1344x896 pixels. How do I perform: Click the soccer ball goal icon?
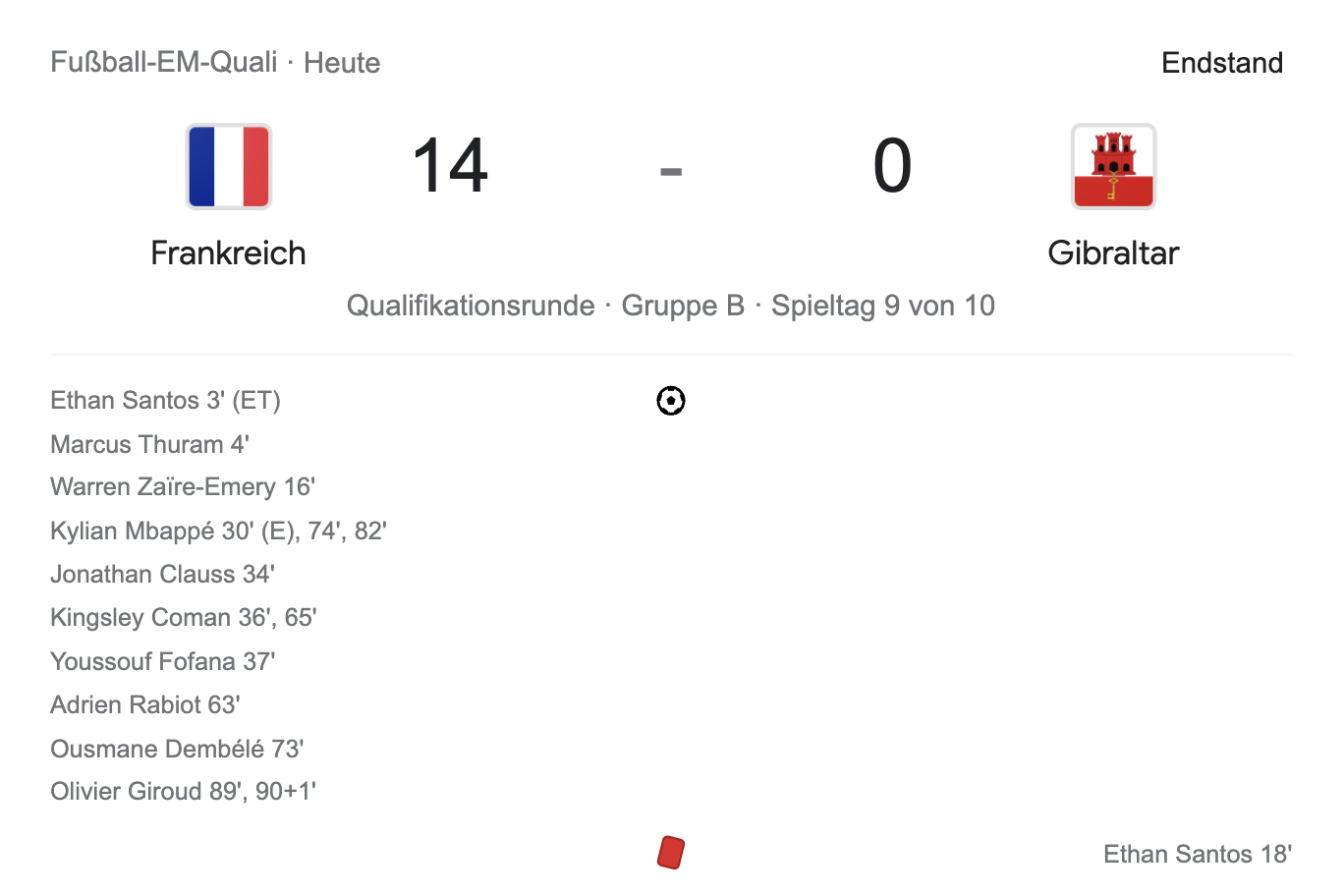pyautogui.click(x=671, y=401)
